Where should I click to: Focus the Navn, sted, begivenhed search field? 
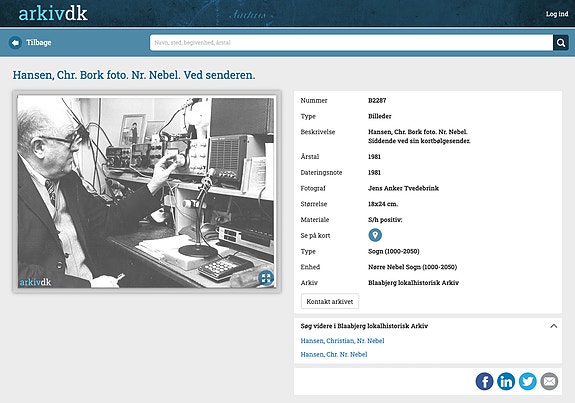pos(351,43)
